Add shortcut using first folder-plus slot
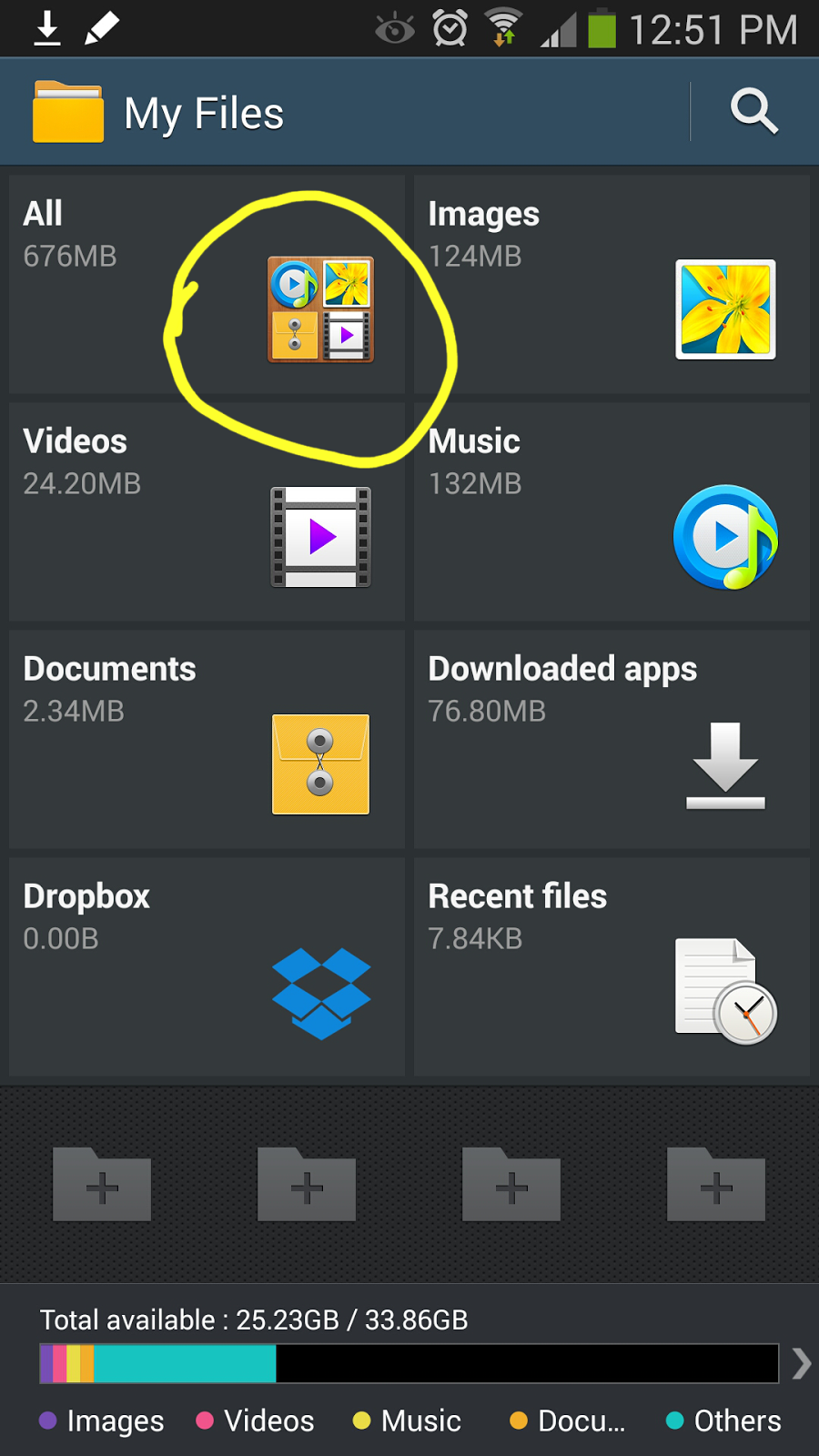The image size is (819, 1456). click(102, 1185)
